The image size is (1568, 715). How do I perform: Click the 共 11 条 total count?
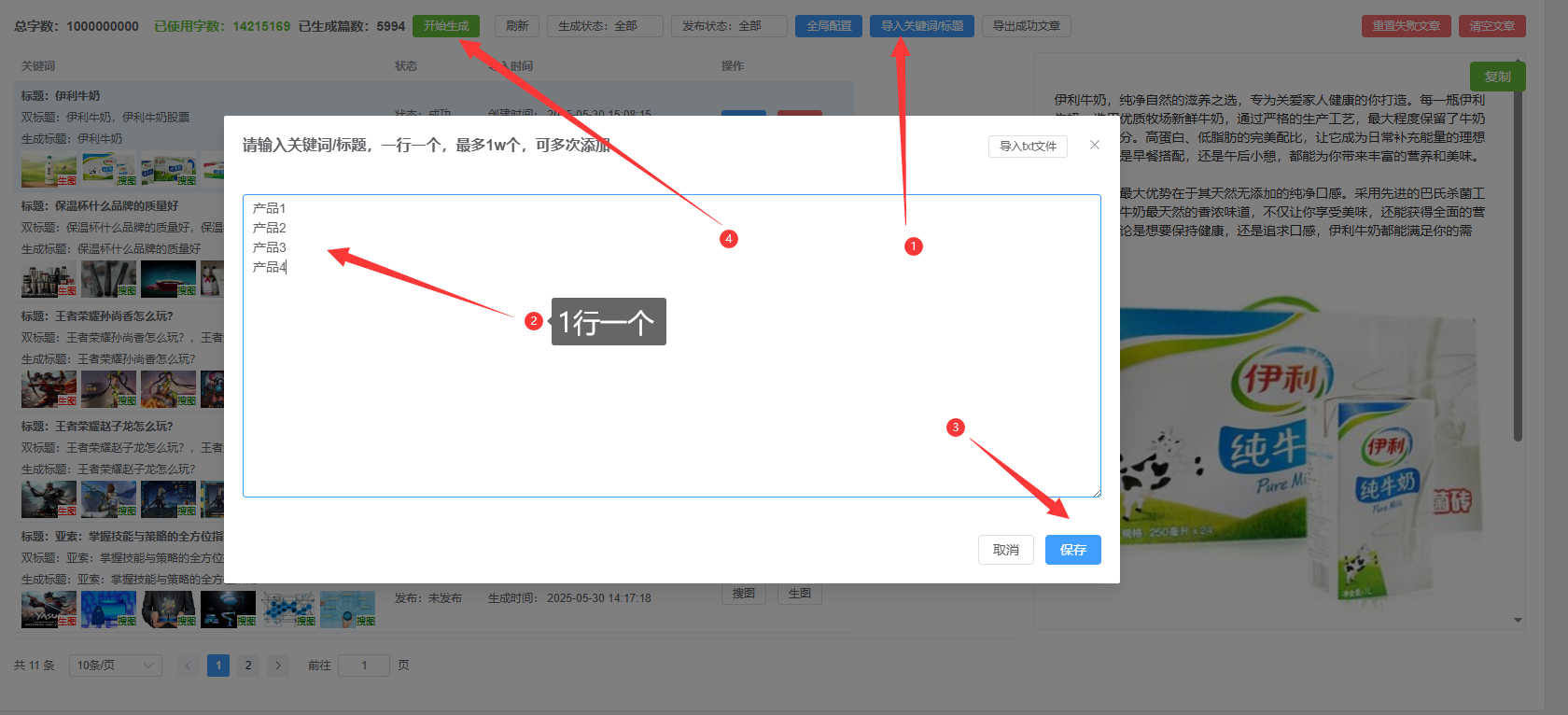(35, 666)
